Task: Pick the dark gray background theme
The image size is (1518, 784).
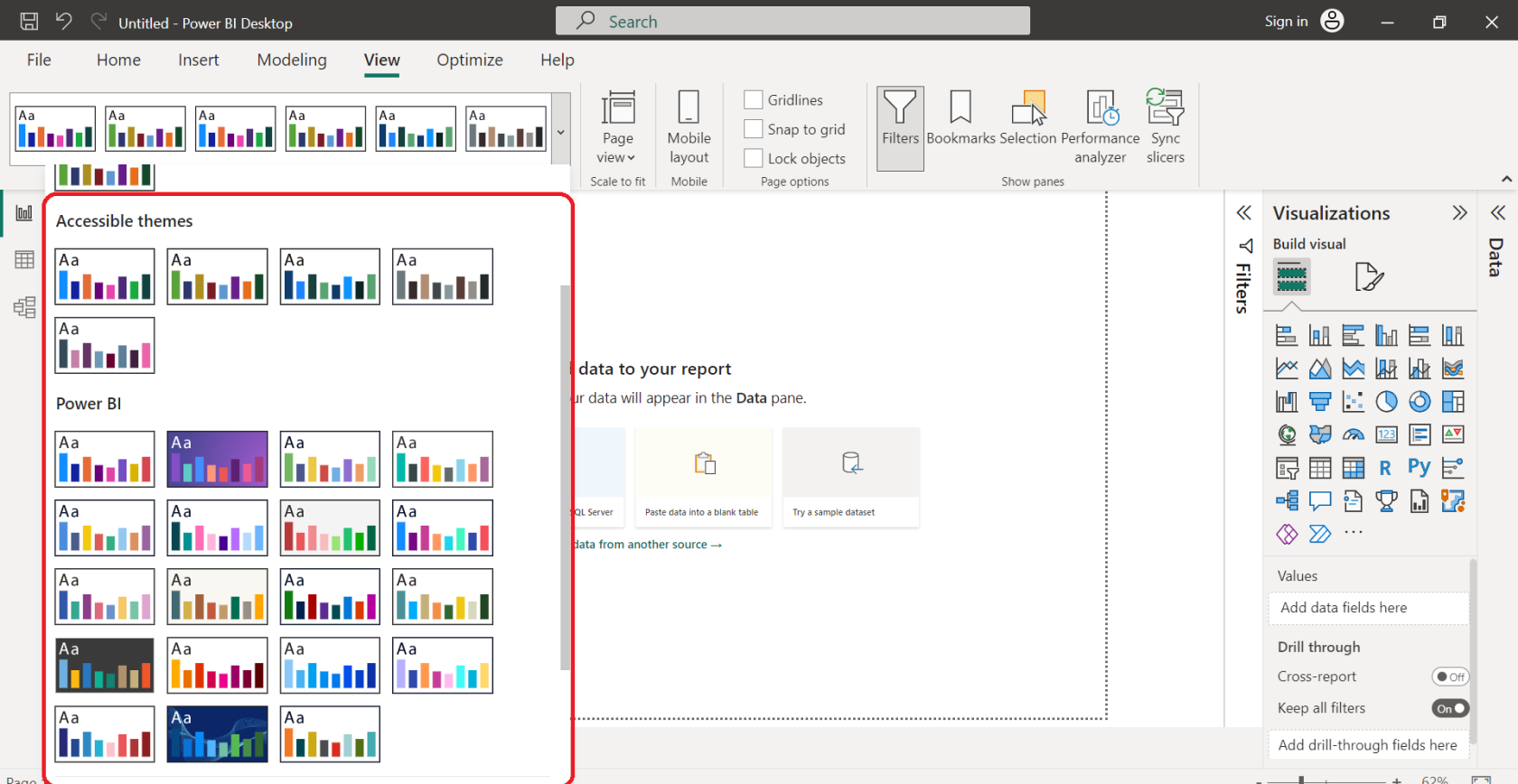Action: (x=105, y=665)
